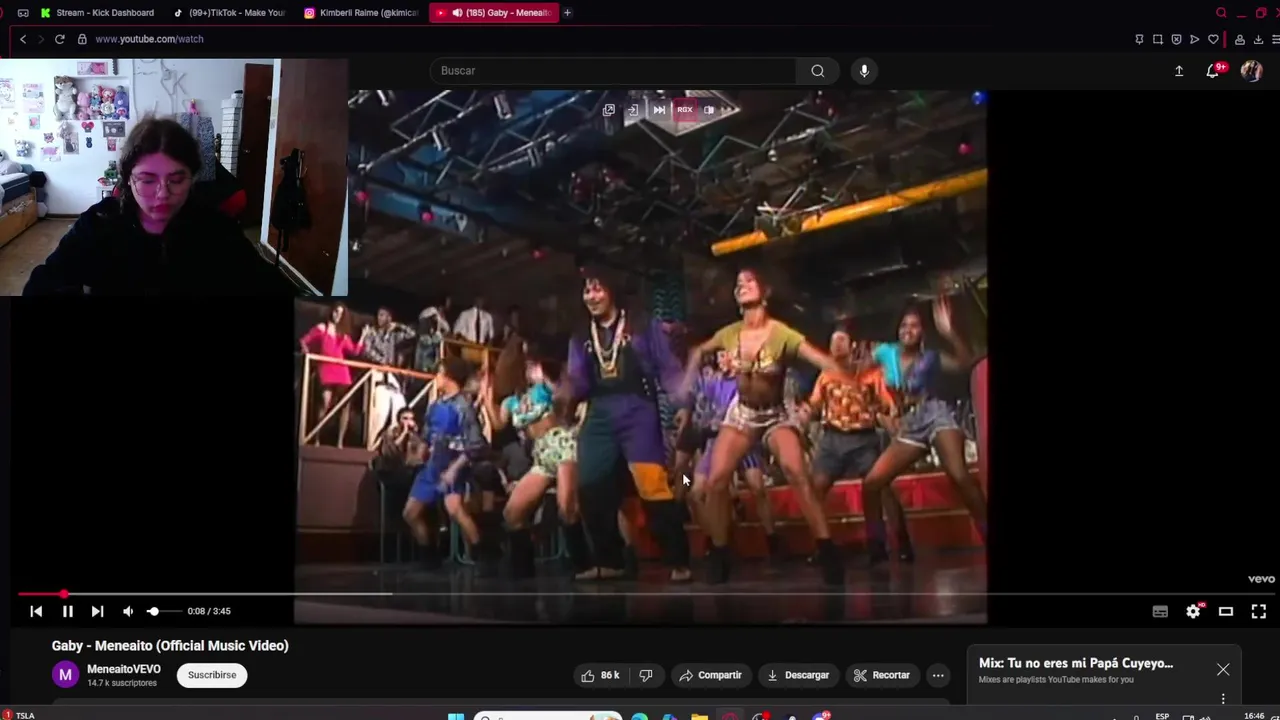Toggle subtitles in the video player
This screenshot has height=720, width=1280.
tap(1160, 611)
